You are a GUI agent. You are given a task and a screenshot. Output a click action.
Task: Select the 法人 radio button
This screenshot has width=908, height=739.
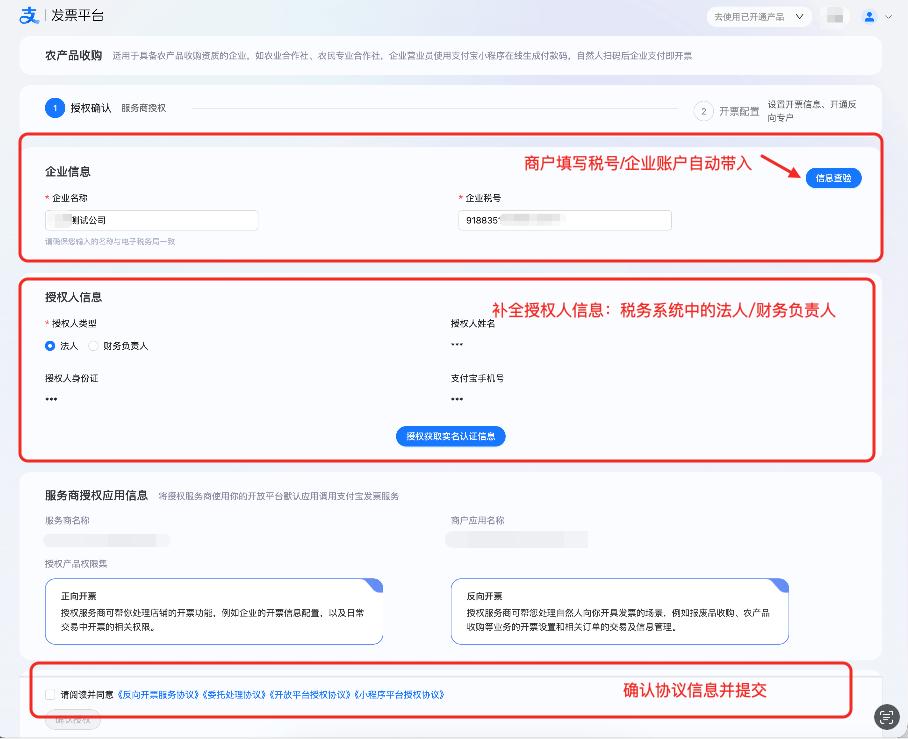50,346
